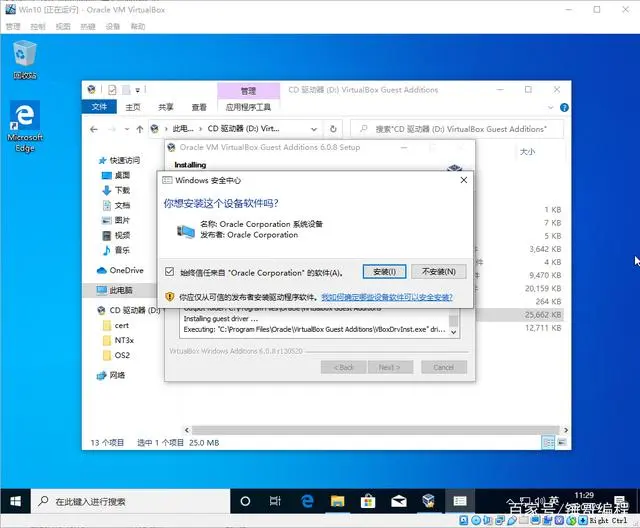This screenshot has height=528, width=640.
Task: Click the refresh button beside the address bar
Action: (x=333, y=129)
